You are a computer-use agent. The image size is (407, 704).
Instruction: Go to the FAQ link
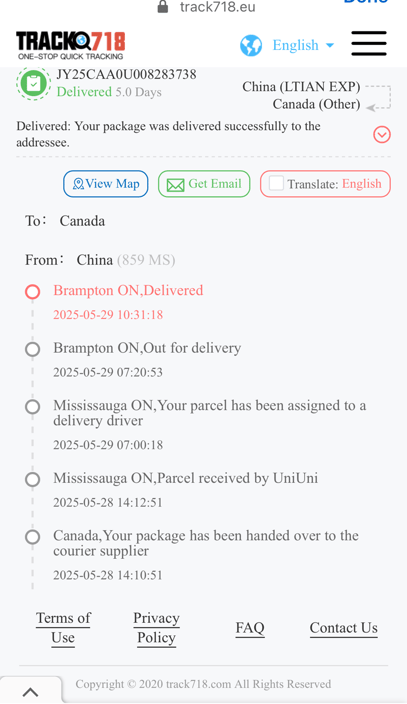pos(250,628)
